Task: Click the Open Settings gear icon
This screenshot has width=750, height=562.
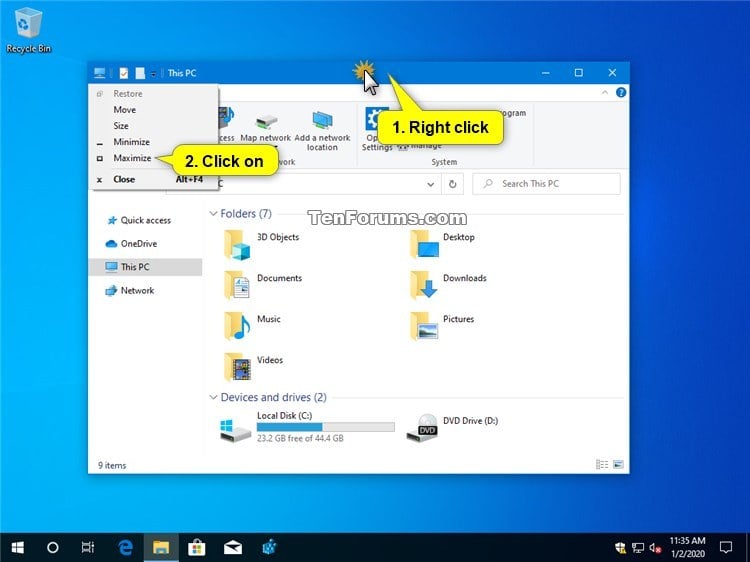Action: pos(372,118)
